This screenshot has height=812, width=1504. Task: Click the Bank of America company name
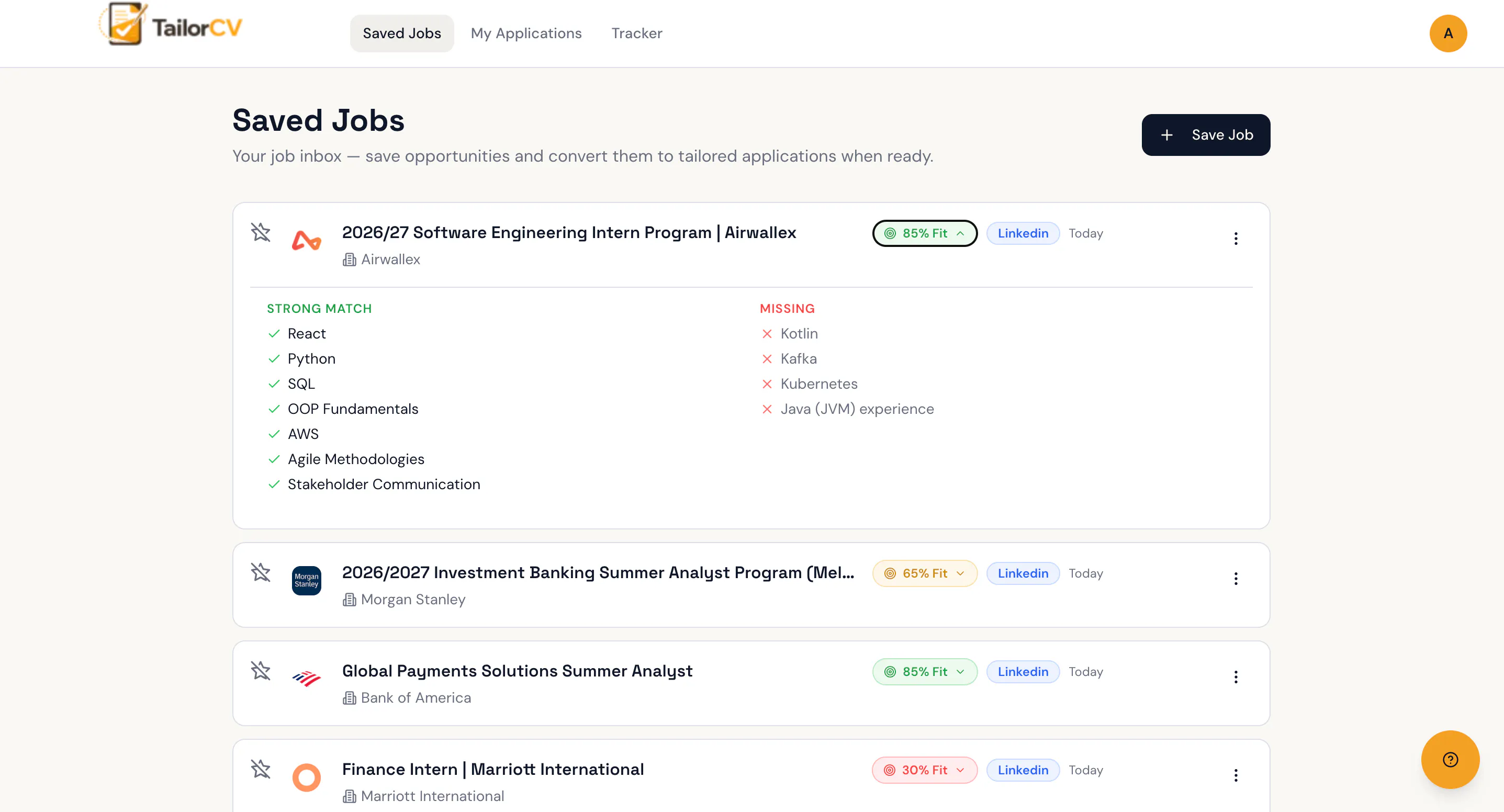416,697
